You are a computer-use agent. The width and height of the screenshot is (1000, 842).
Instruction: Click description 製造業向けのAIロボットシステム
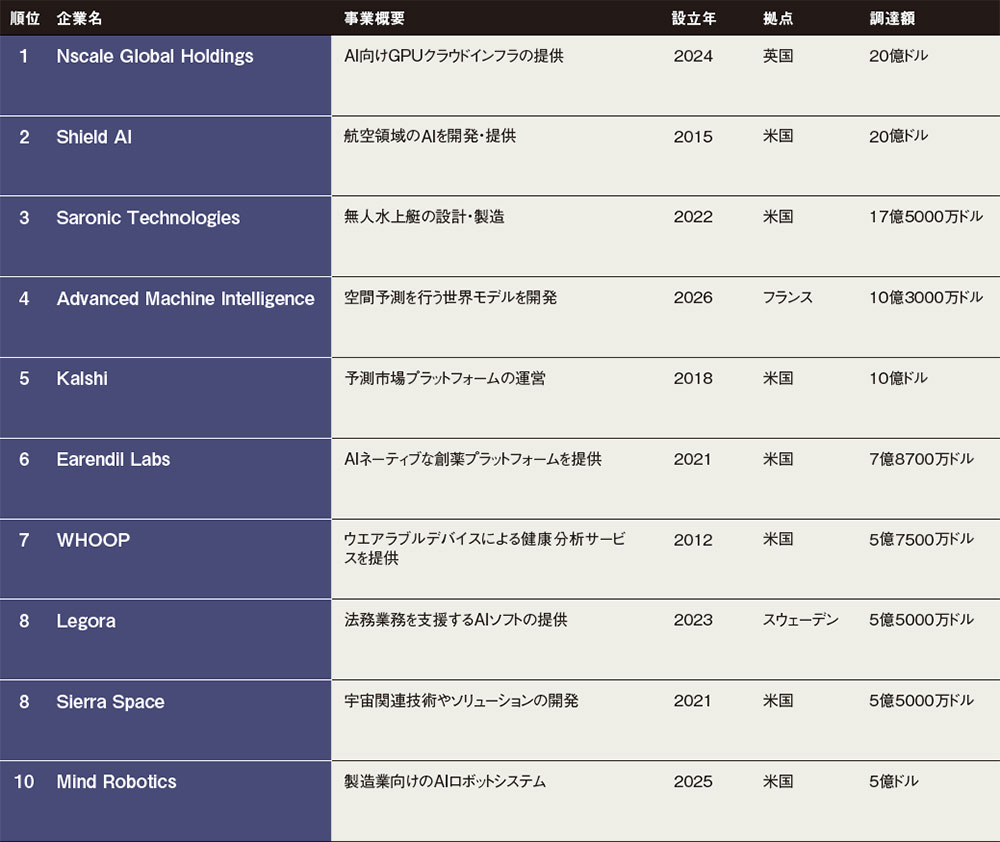point(445,781)
